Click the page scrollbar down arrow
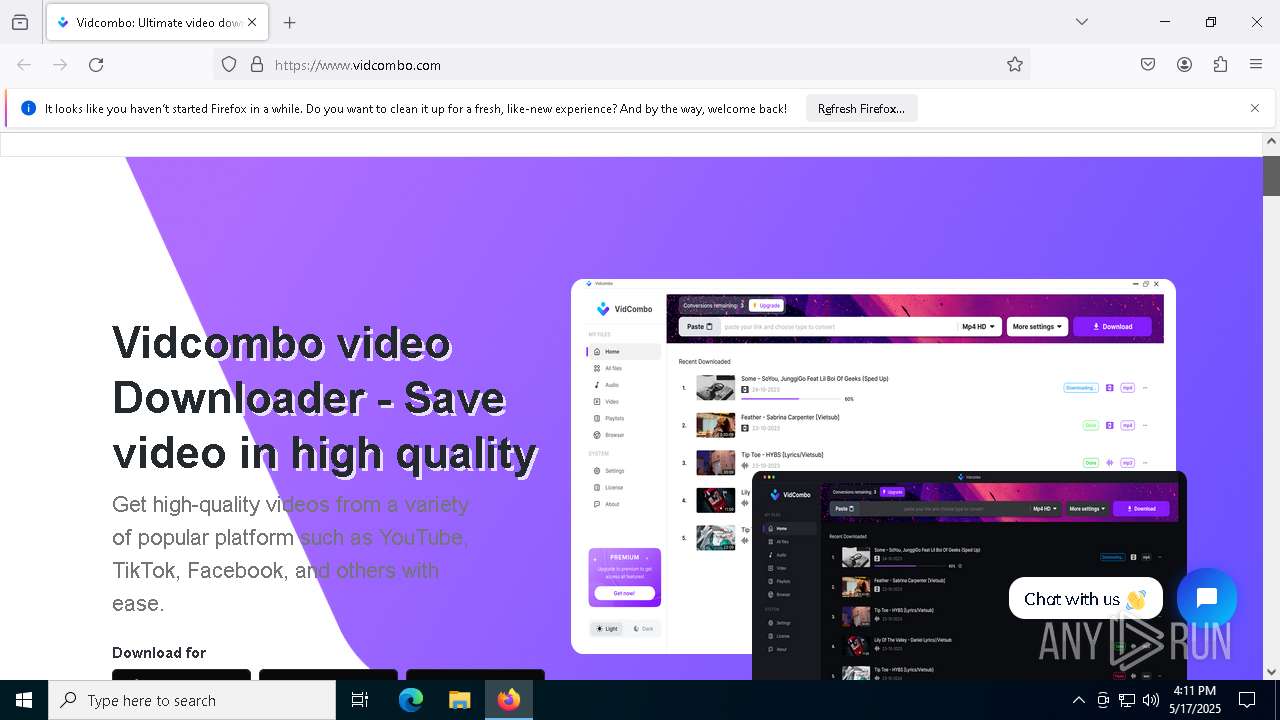The height and width of the screenshot is (720, 1280). coord(1271,672)
